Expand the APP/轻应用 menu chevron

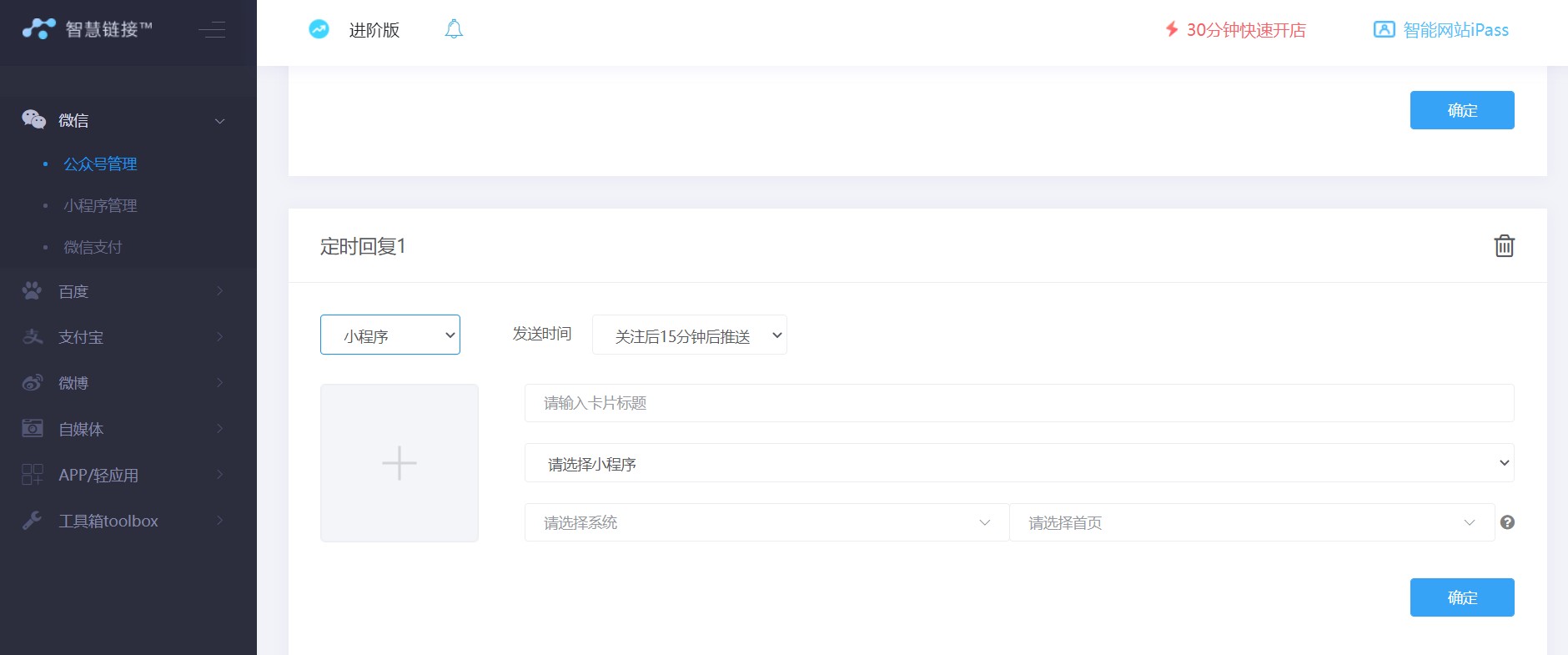coord(220,474)
